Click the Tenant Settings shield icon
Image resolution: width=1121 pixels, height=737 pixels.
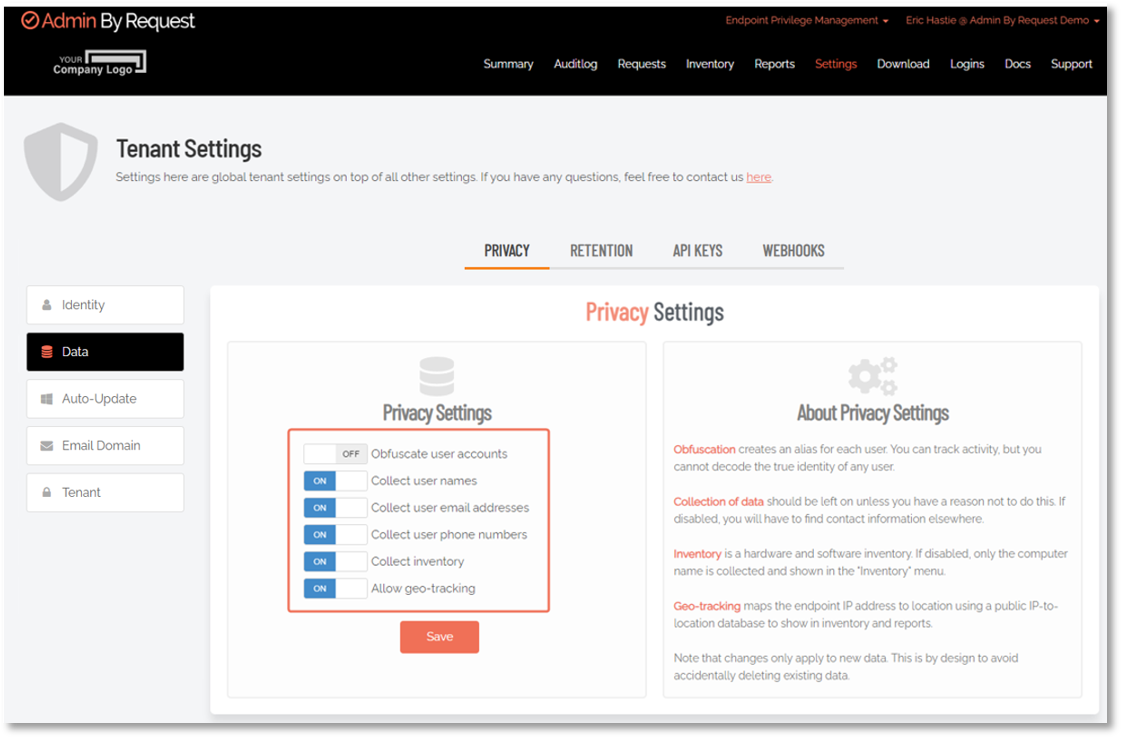pyautogui.click(x=61, y=162)
